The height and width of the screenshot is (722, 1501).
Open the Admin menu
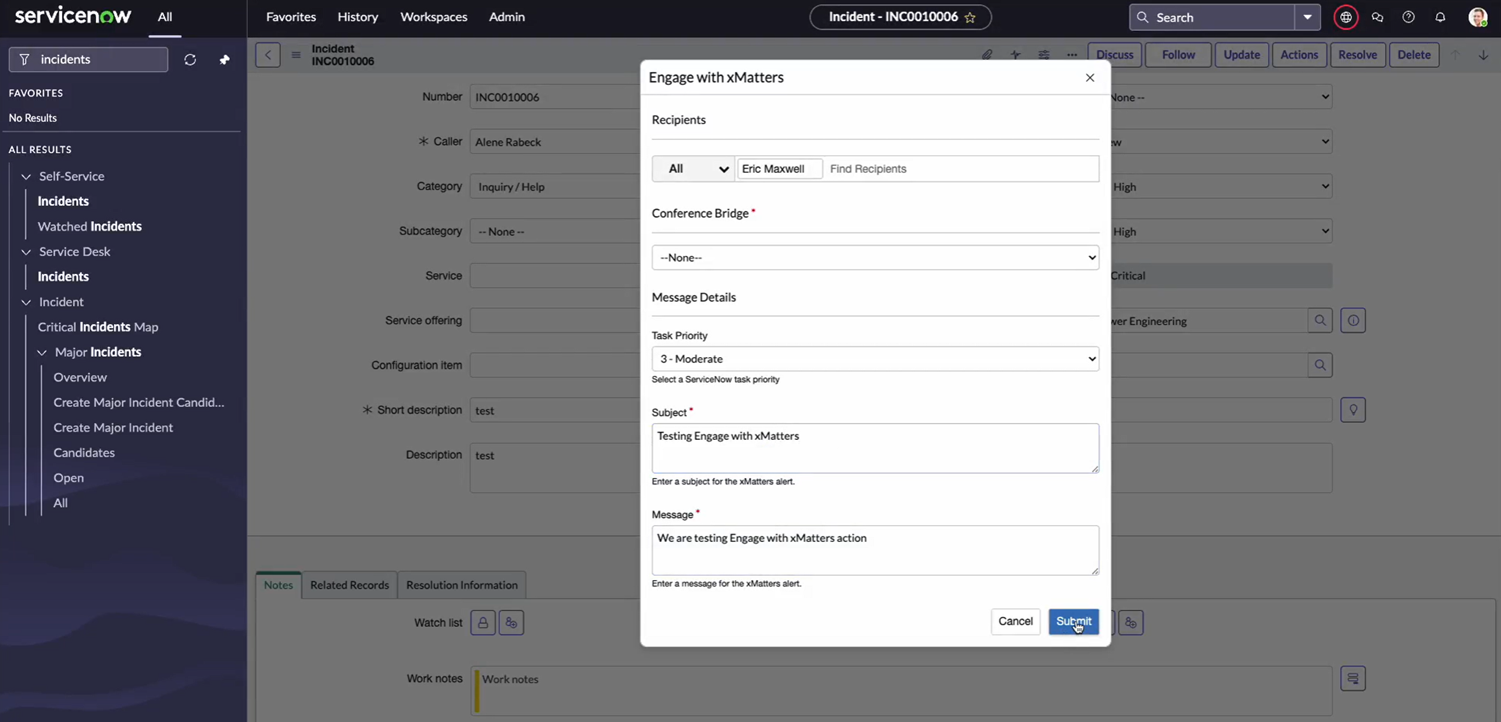tap(507, 17)
